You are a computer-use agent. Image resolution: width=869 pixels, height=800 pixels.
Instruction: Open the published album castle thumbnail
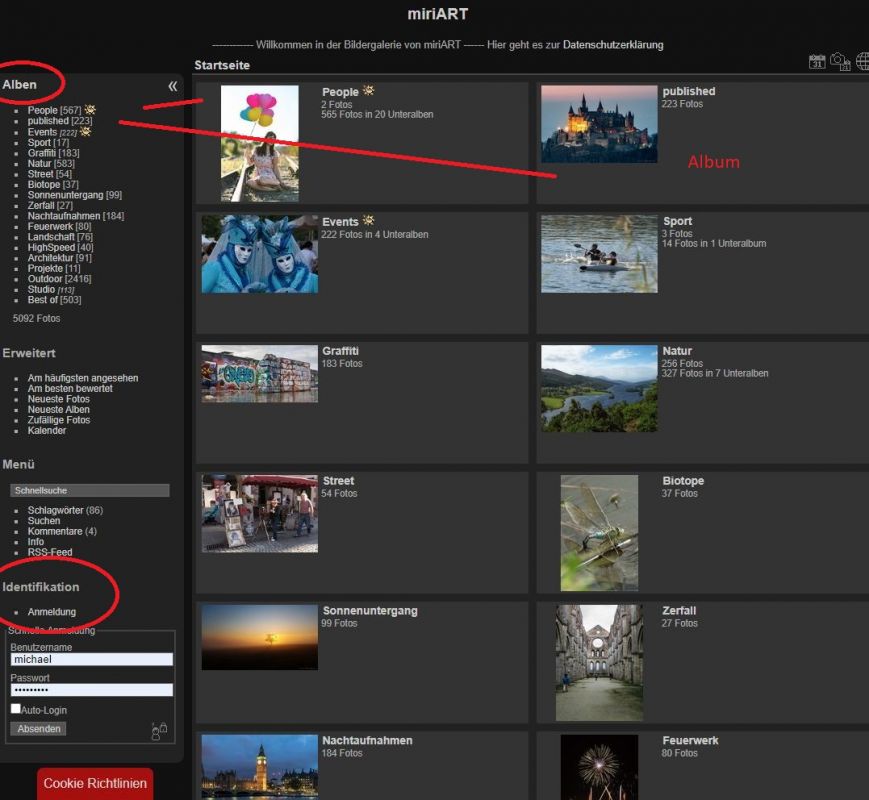599,124
